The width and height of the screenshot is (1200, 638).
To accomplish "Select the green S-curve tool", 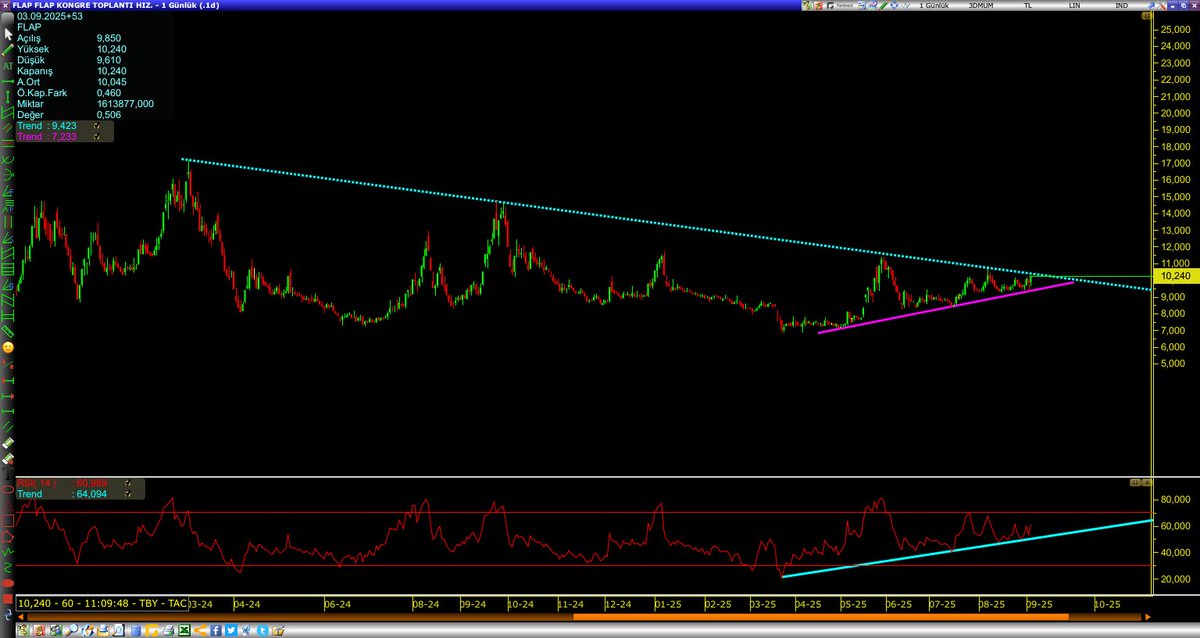I will 8,568.
